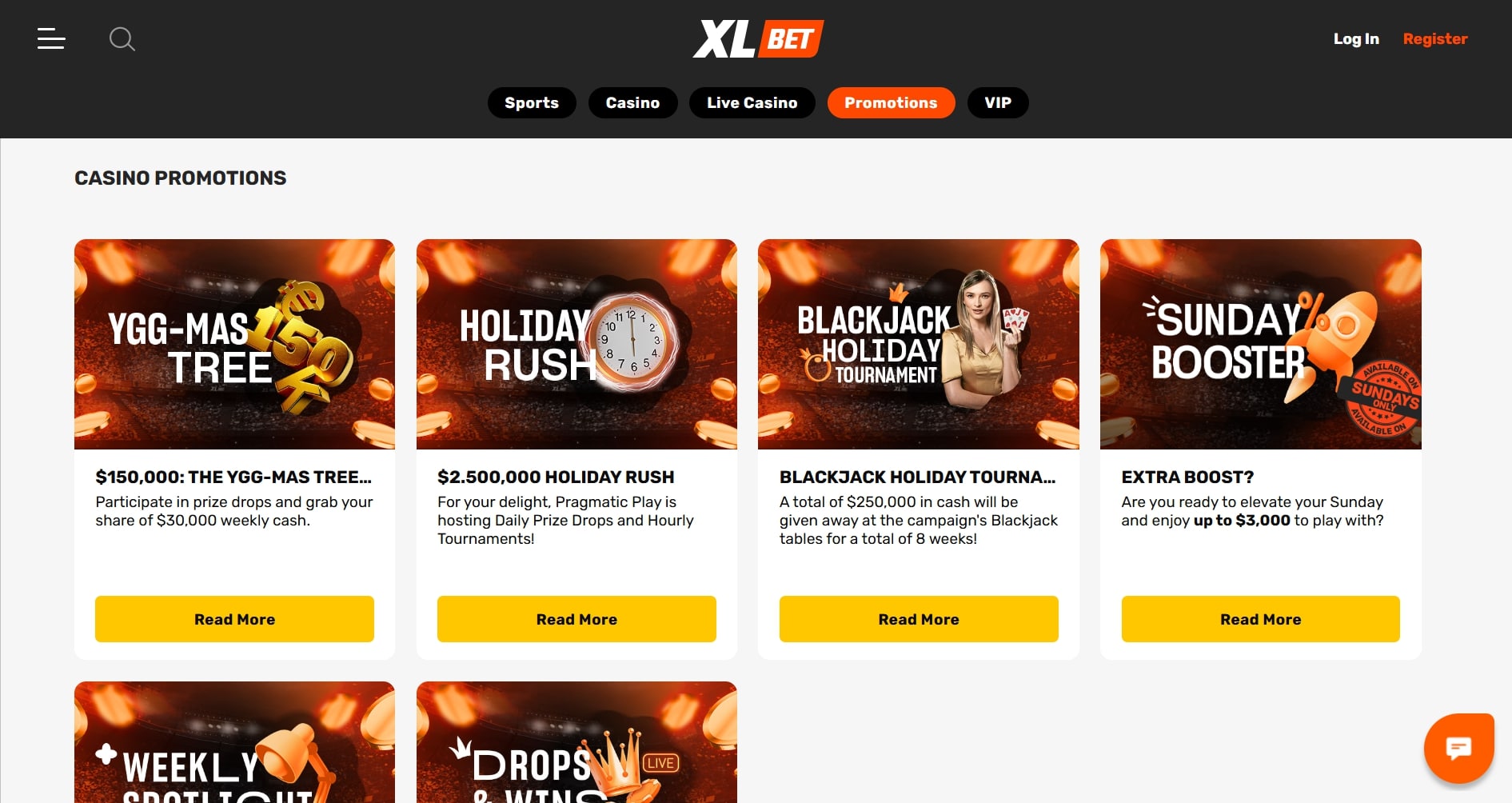
Task: Open the Weekly Spotlight banner image
Action: (234, 742)
